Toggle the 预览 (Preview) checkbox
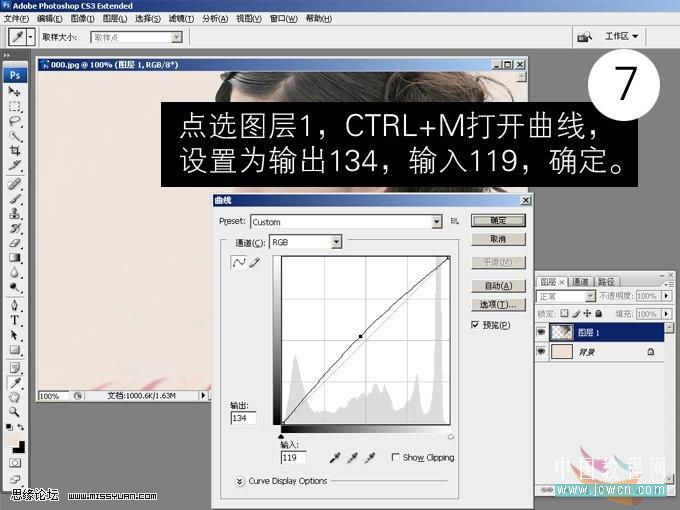The image size is (680, 510). [x=475, y=325]
